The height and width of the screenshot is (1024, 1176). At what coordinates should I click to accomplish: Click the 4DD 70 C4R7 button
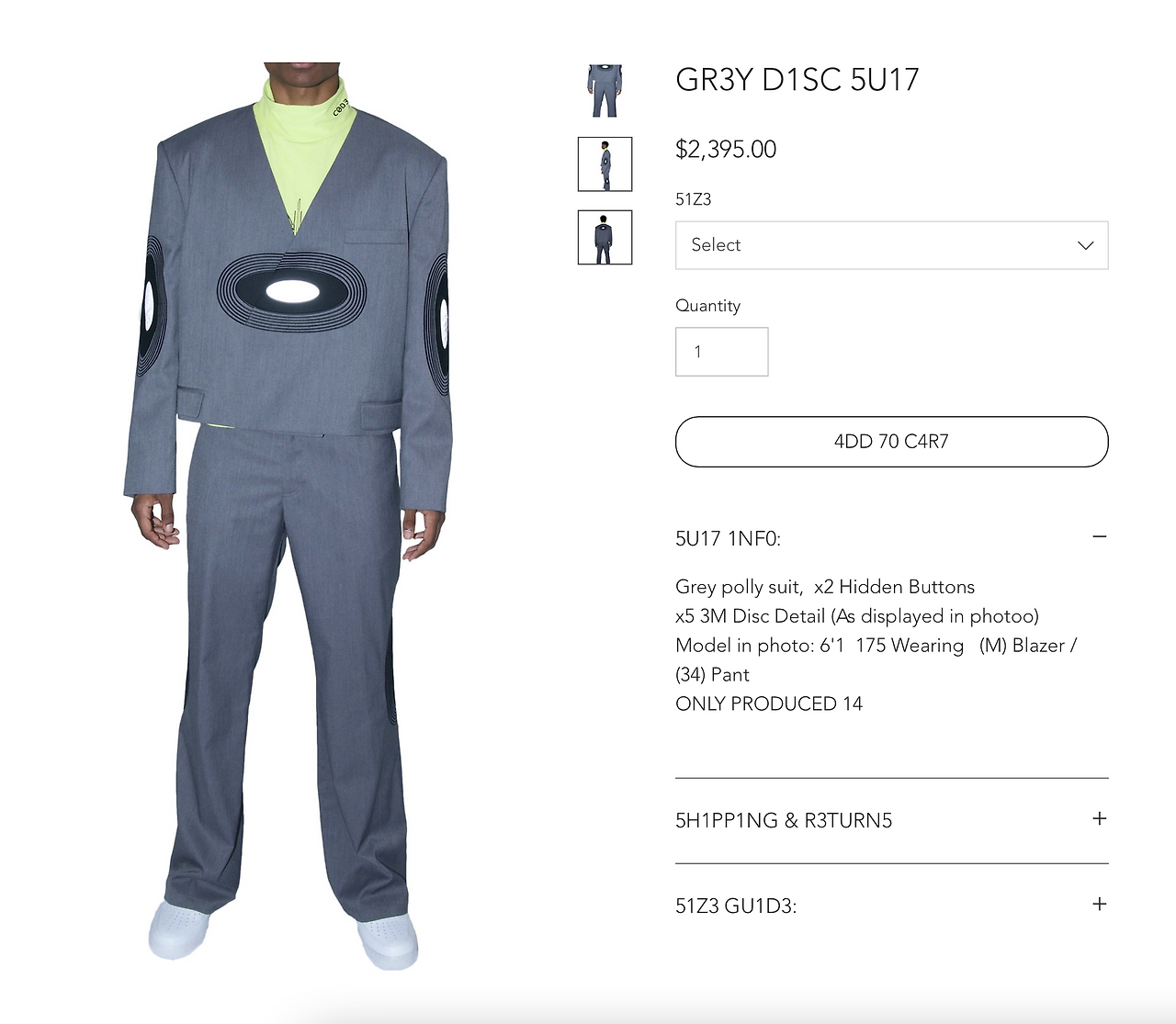point(891,442)
